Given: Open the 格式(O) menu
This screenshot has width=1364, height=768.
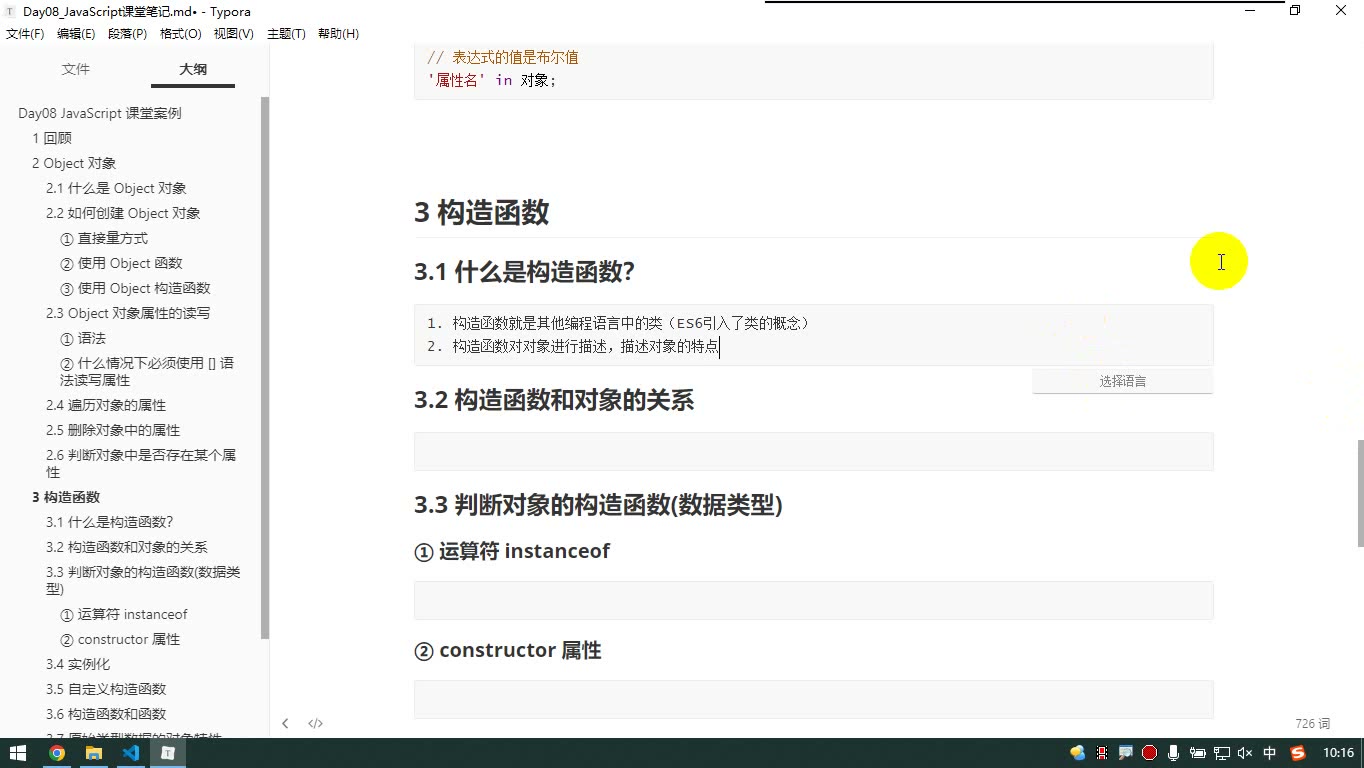Looking at the screenshot, I should coord(181,34).
